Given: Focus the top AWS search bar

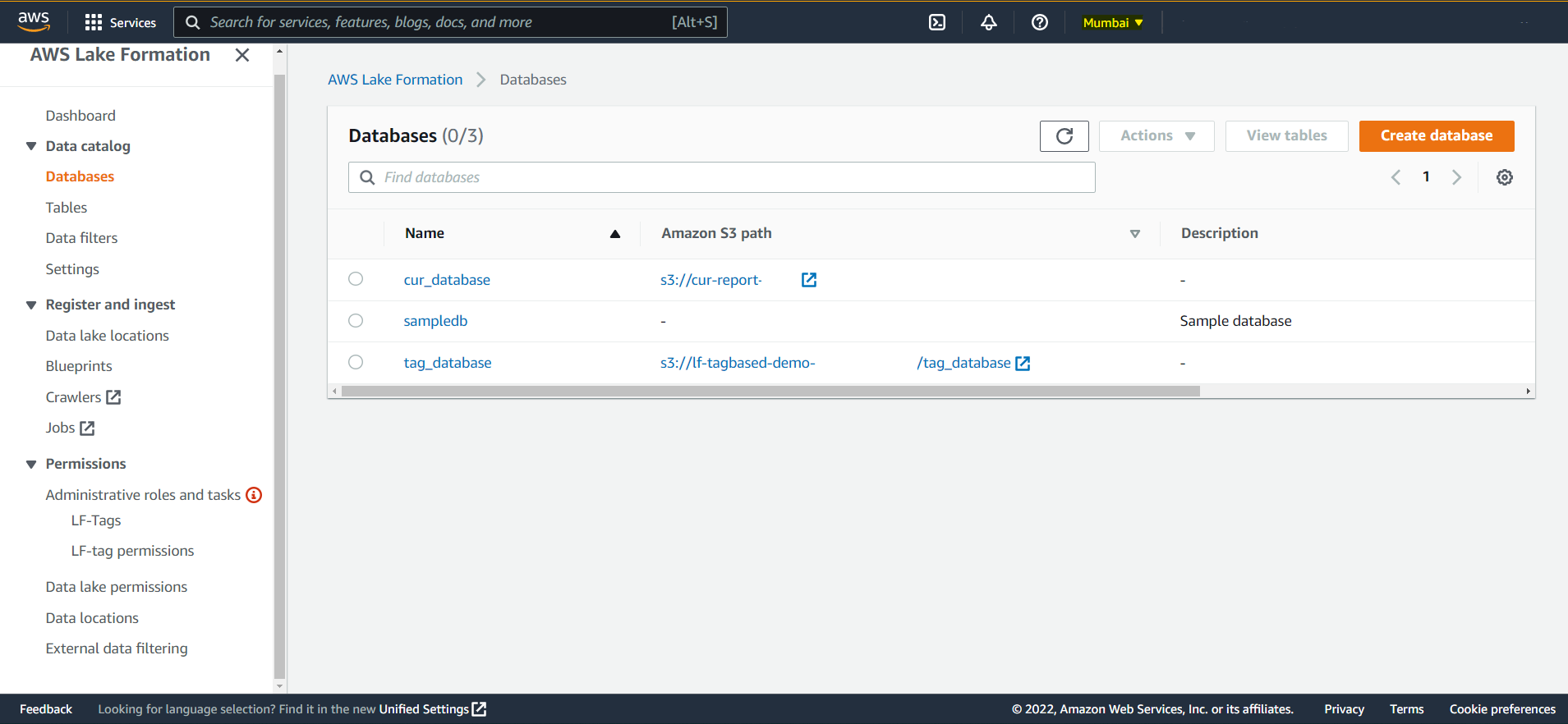Looking at the screenshot, I should 450,22.
